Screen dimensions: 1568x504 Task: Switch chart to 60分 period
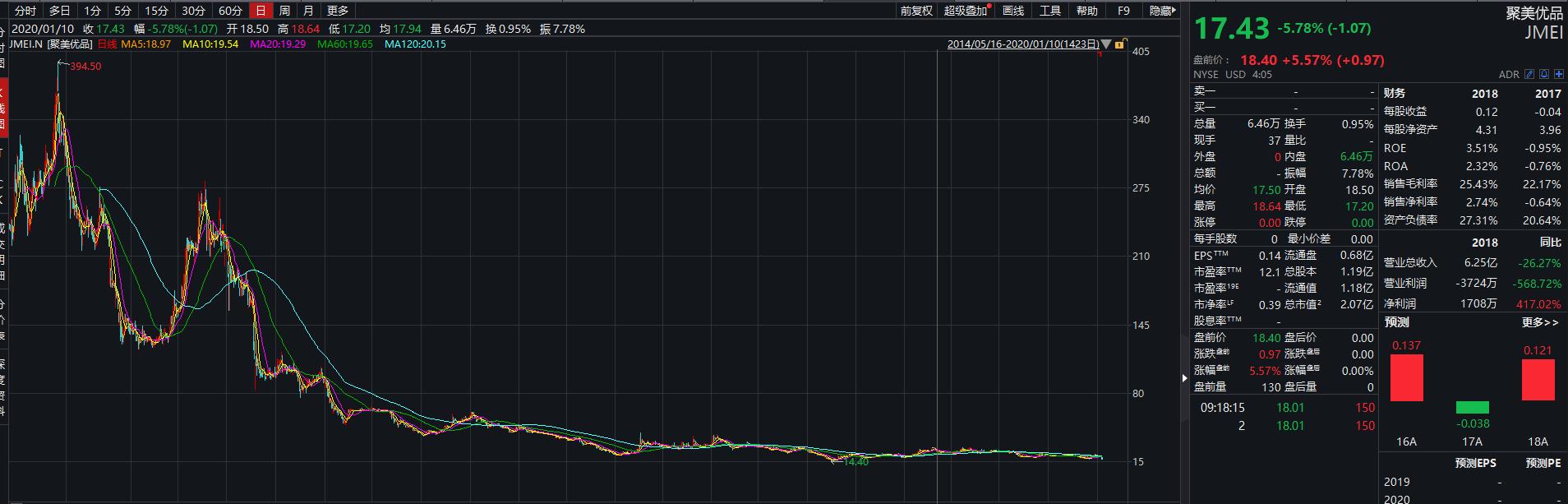[x=230, y=11]
